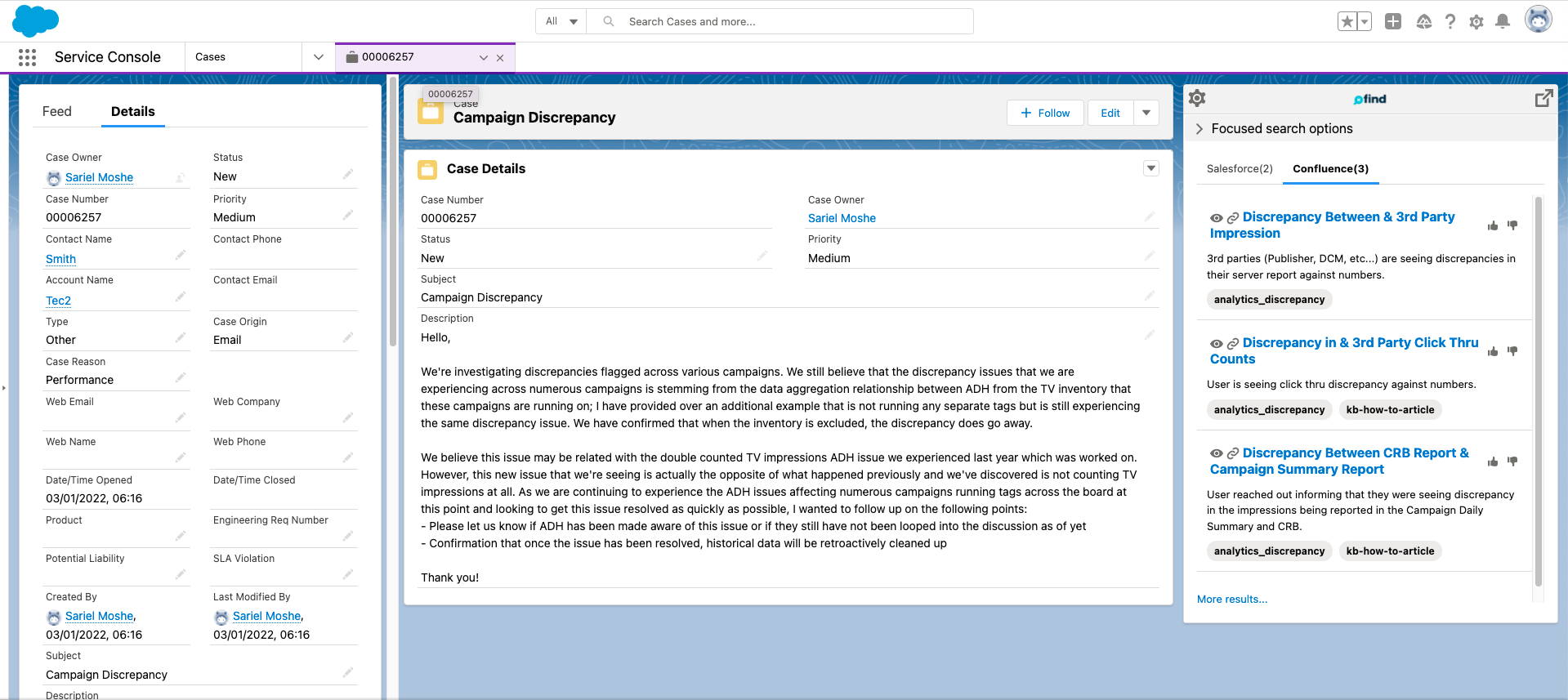Open Sariel Moshe under Case Owner
Screen dimensions: 1568x700
click(x=99, y=177)
